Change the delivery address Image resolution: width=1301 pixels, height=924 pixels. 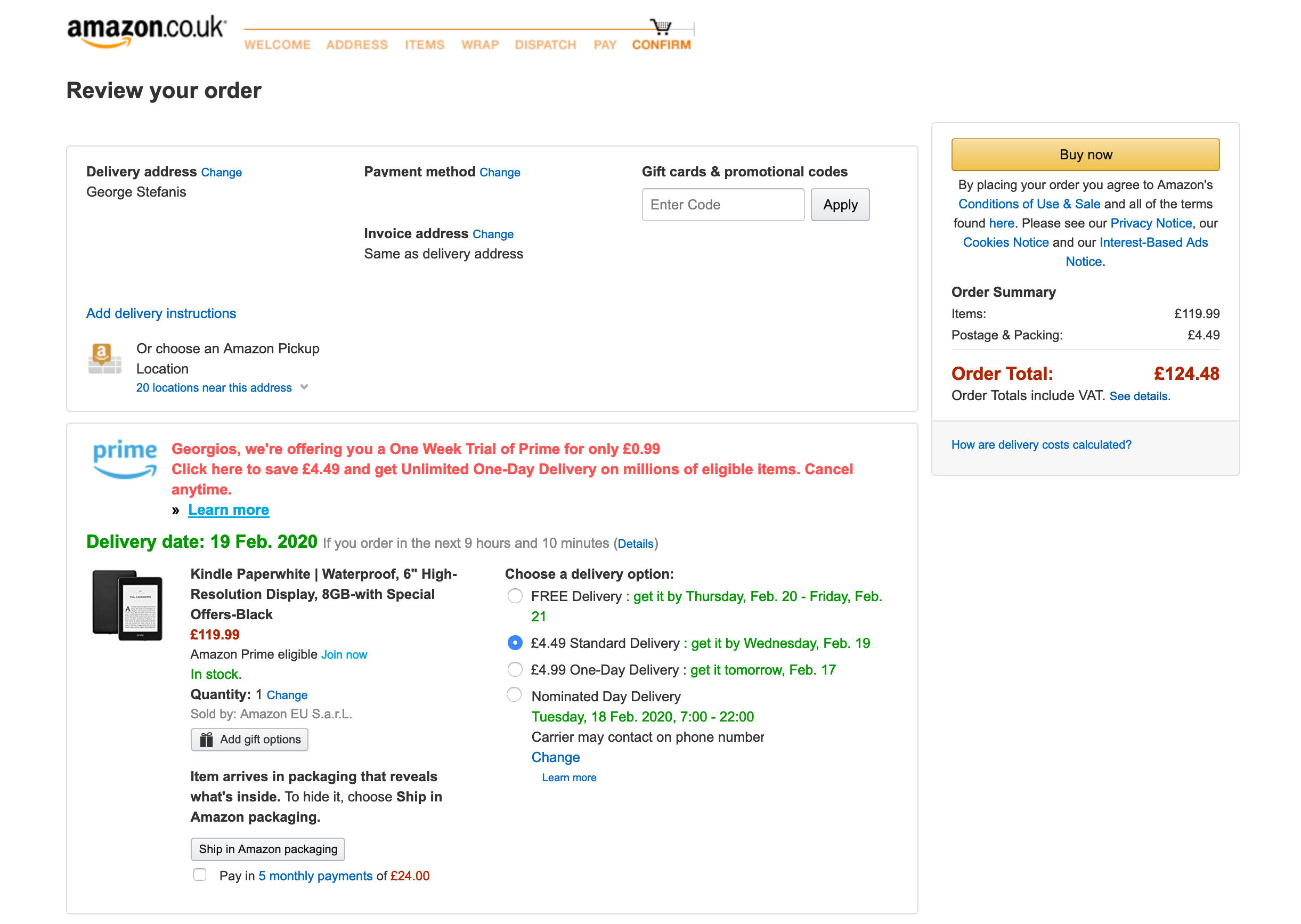pos(221,173)
